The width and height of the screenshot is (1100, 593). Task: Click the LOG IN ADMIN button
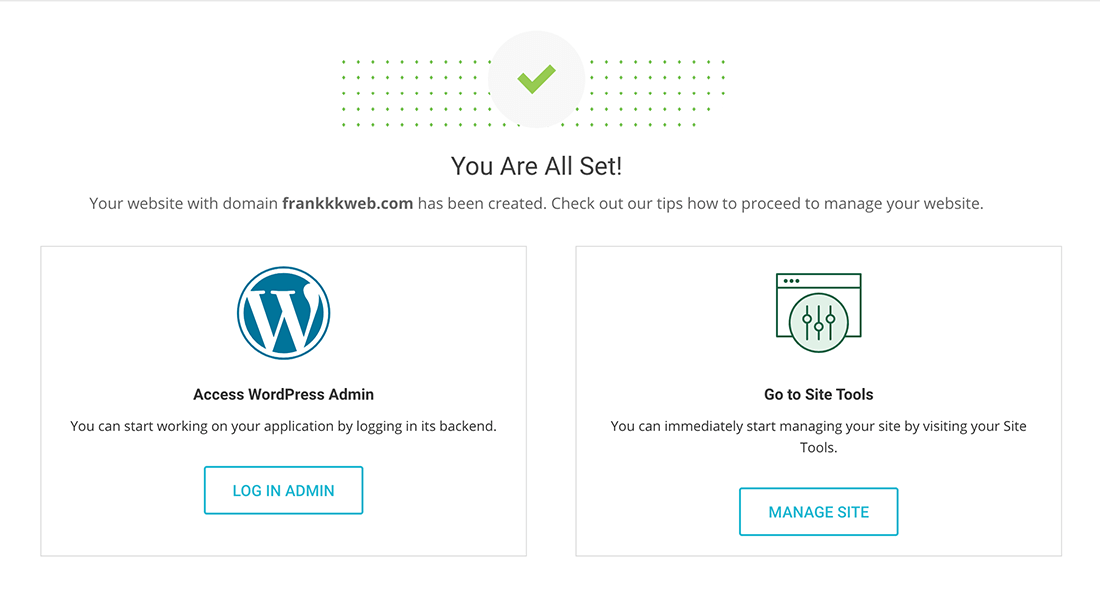tap(283, 491)
